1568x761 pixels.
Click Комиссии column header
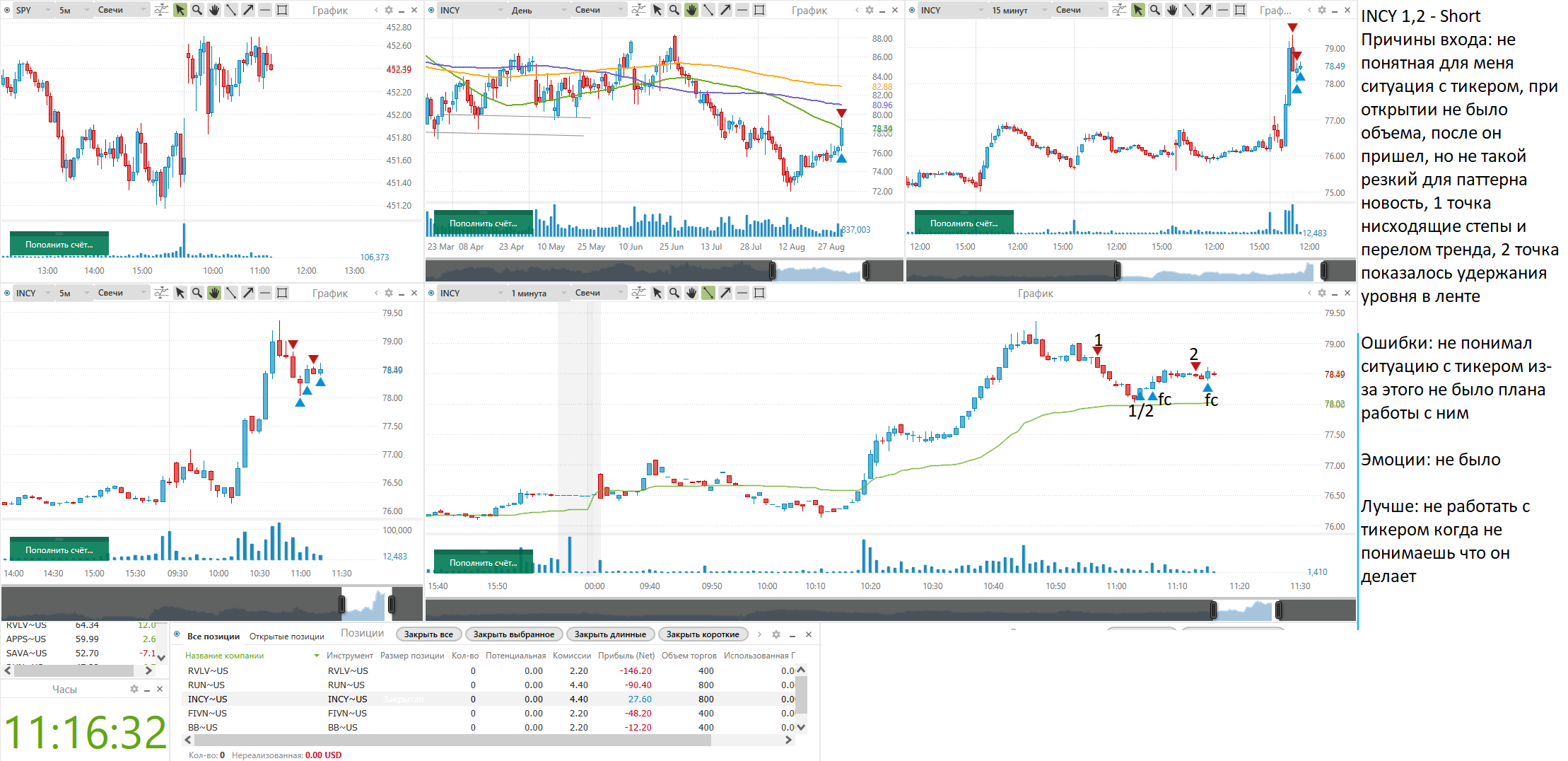click(x=572, y=656)
